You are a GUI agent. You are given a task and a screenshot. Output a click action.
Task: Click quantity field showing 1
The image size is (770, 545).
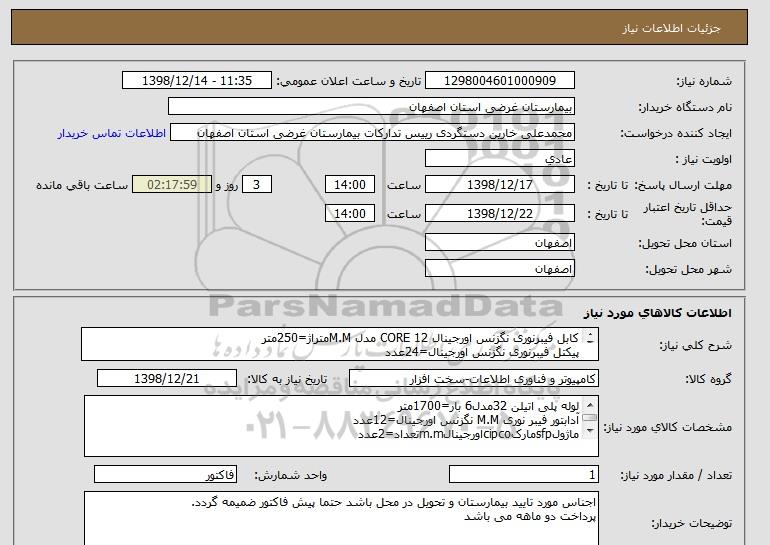[x=524, y=475]
